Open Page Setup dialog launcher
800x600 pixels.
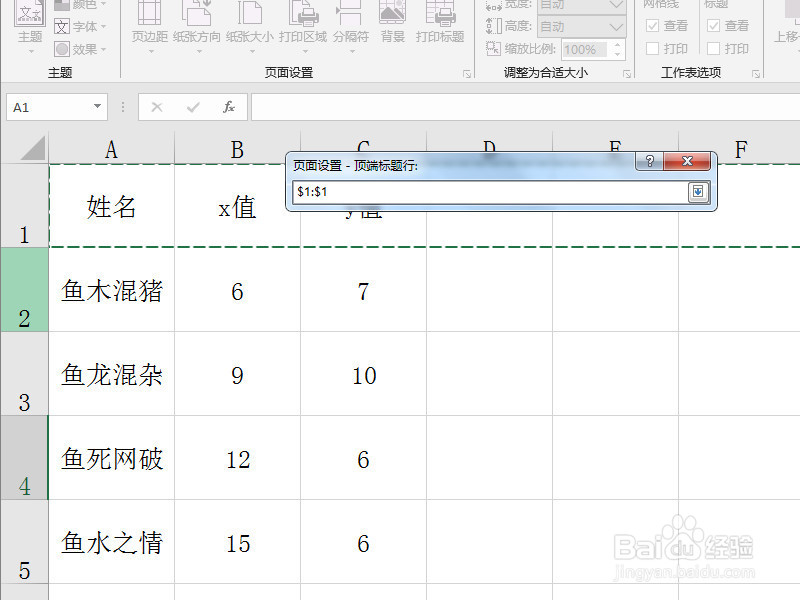[x=466, y=74]
